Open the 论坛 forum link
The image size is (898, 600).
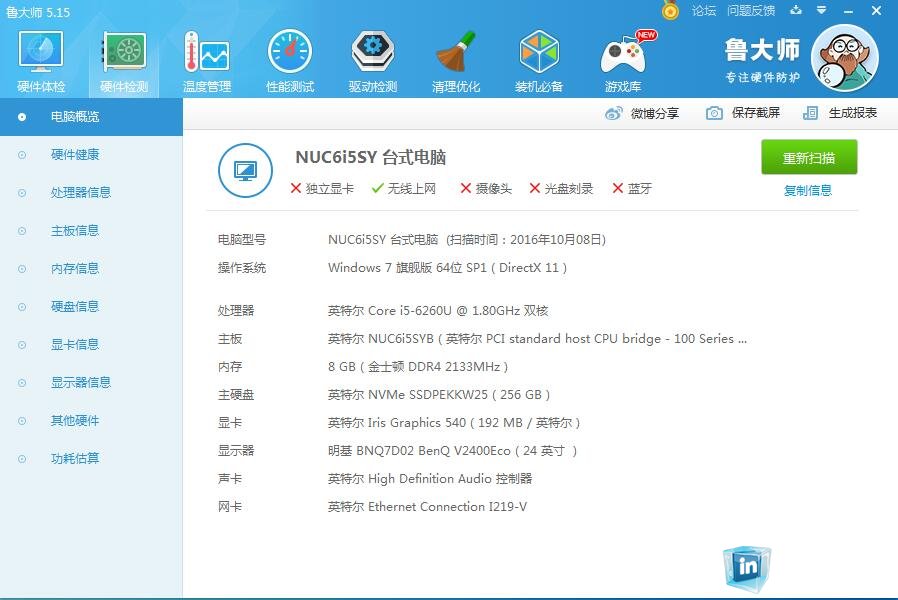(x=704, y=11)
